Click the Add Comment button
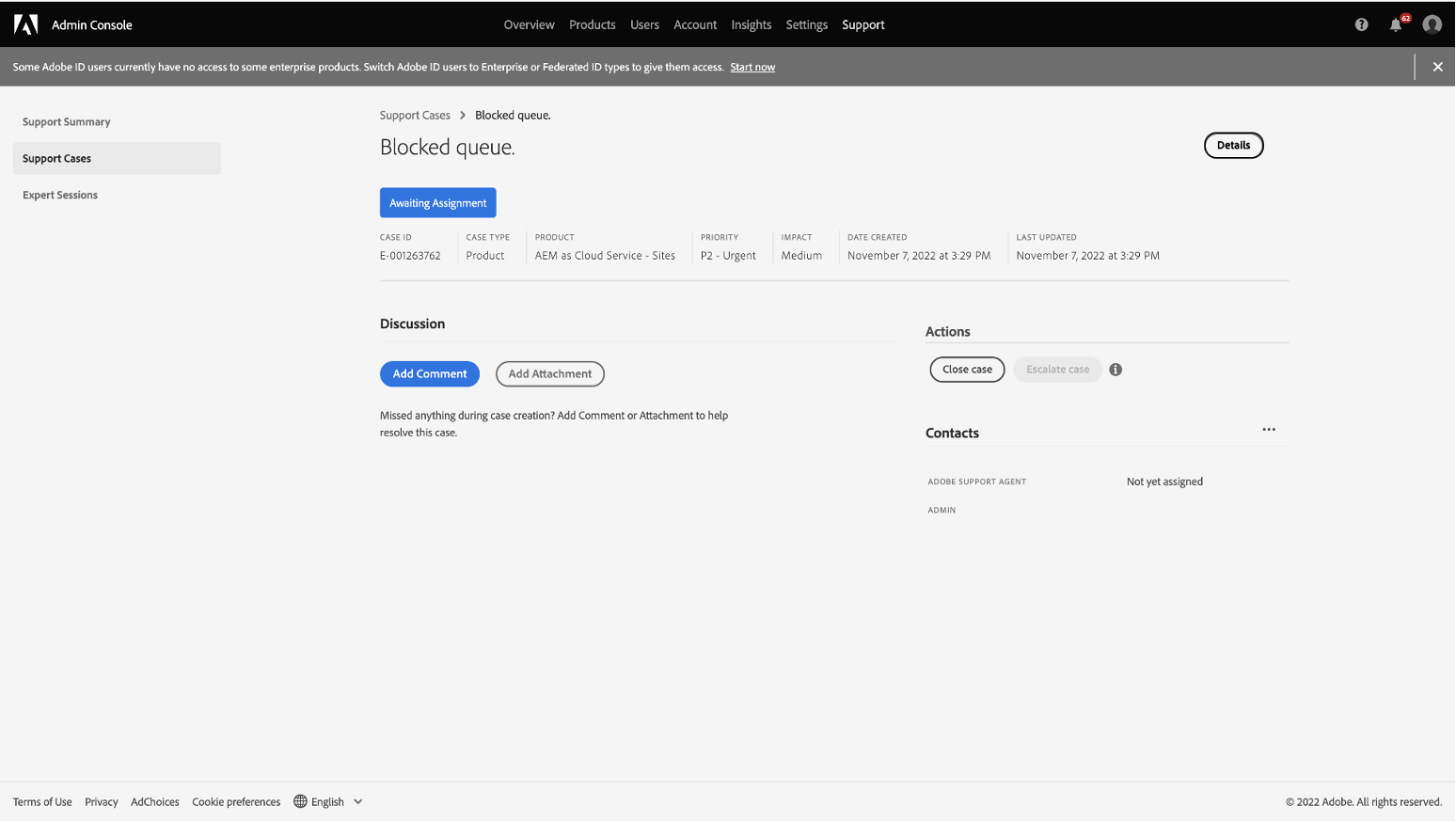This screenshot has width=1456, height=822. (x=430, y=374)
